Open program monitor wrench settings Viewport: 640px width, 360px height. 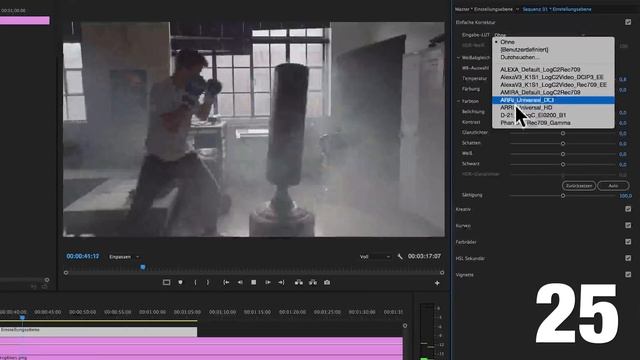coord(400,256)
